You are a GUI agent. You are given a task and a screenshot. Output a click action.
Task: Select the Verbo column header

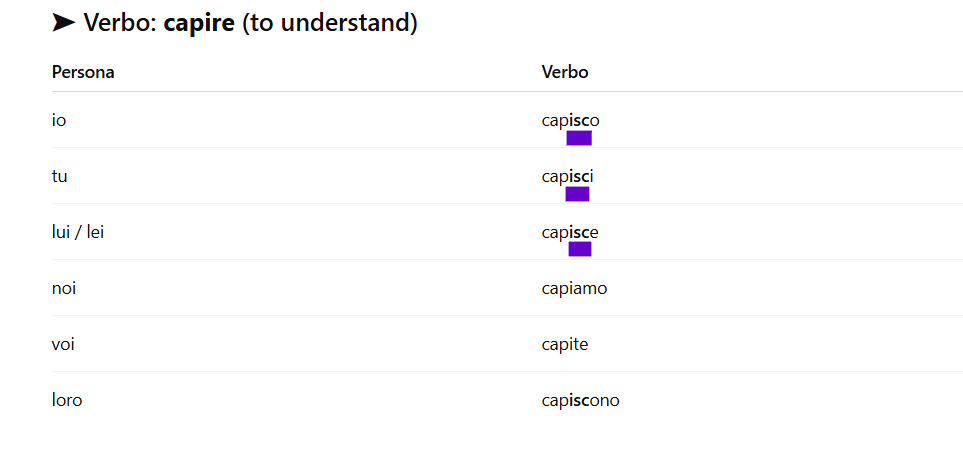point(565,72)
